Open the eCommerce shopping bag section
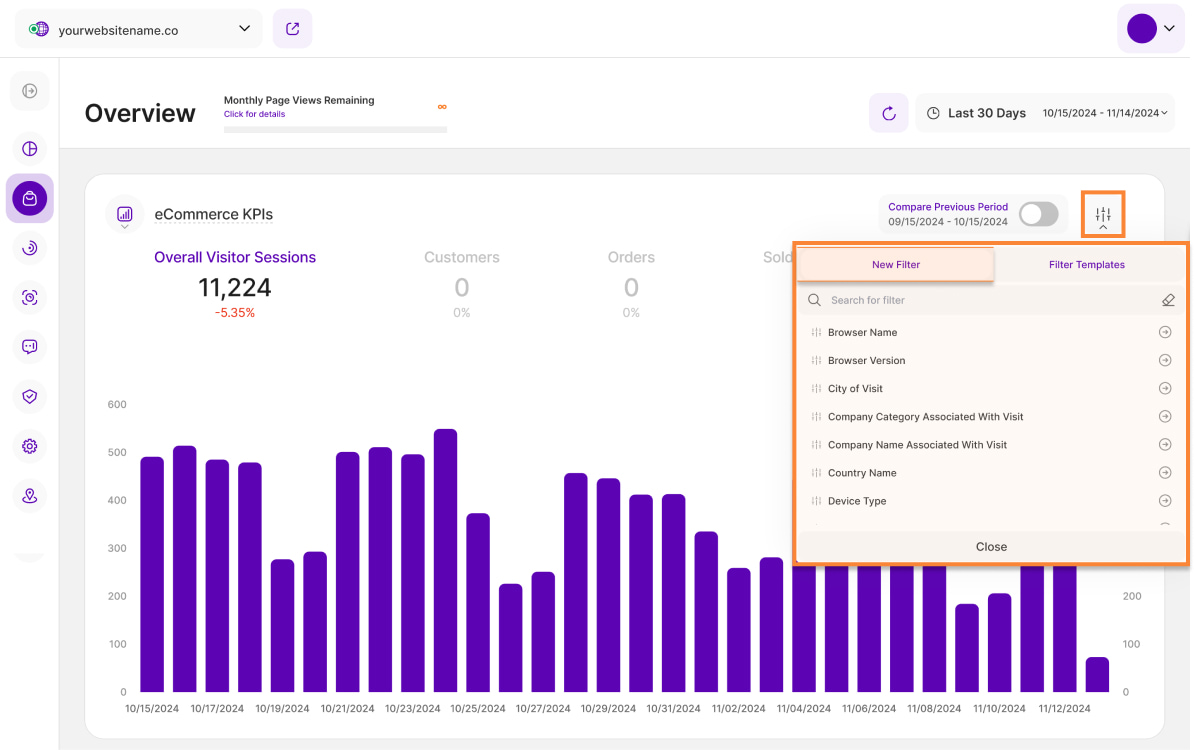 point(30,198)
